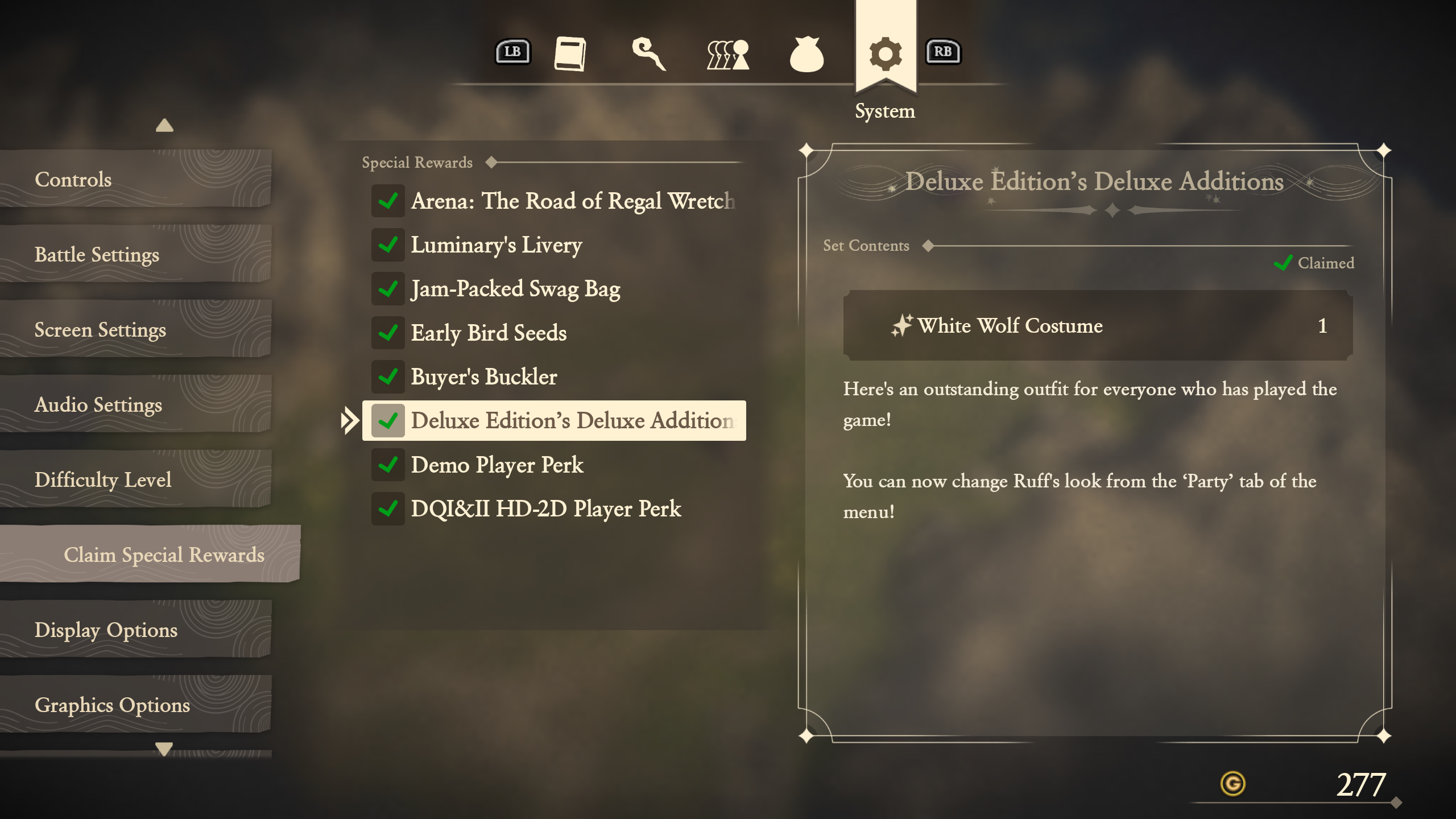The height and width of the screenshot is (819, 1456).
Task: Toggle the Demo Player Perk checkbox
Action: pos(388,465)
